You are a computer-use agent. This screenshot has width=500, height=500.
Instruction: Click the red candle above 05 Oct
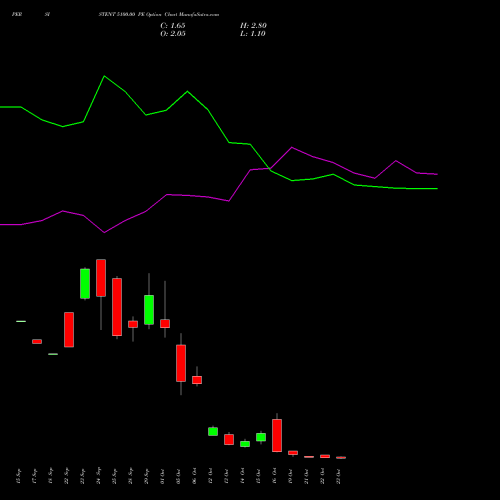click(x=181, y=363)
